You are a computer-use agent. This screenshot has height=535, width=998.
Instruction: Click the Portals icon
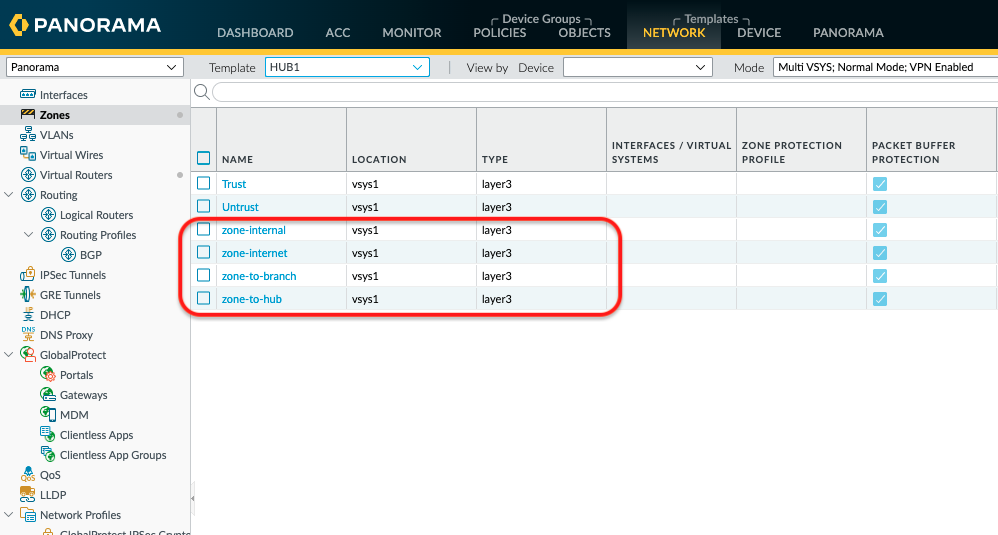tap(48, 374)
